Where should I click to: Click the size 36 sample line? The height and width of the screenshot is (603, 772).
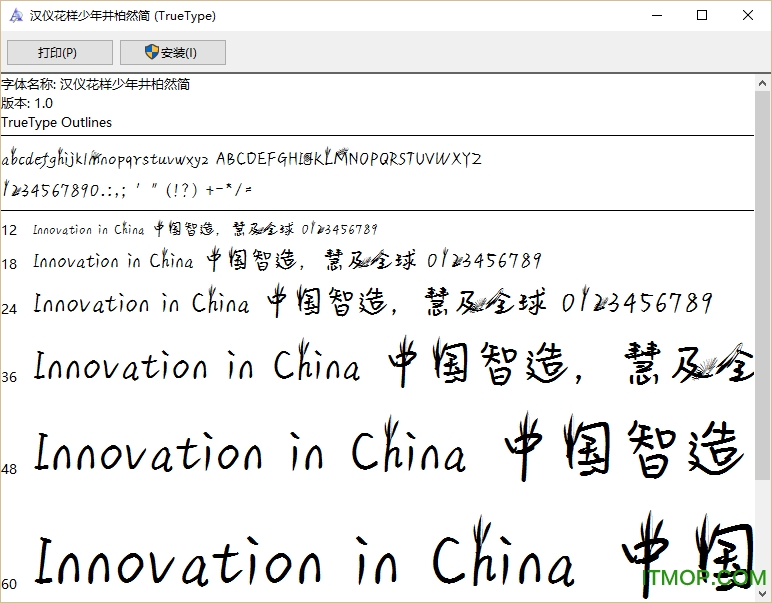[393, 363]
